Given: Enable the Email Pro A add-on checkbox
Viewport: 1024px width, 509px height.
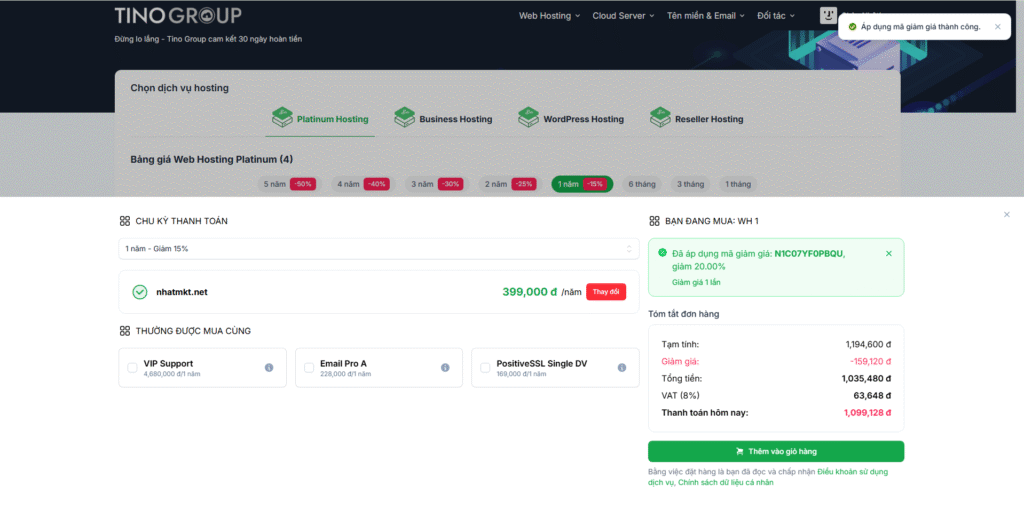Looking at the screenshot, I should (x=309, y=368).
